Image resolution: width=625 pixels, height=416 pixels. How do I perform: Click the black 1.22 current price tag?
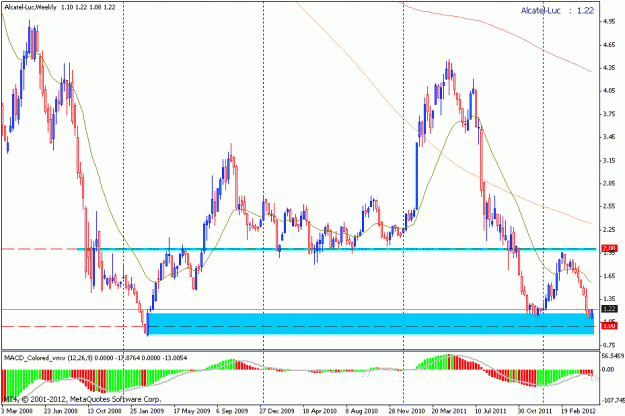pos(610,309)
